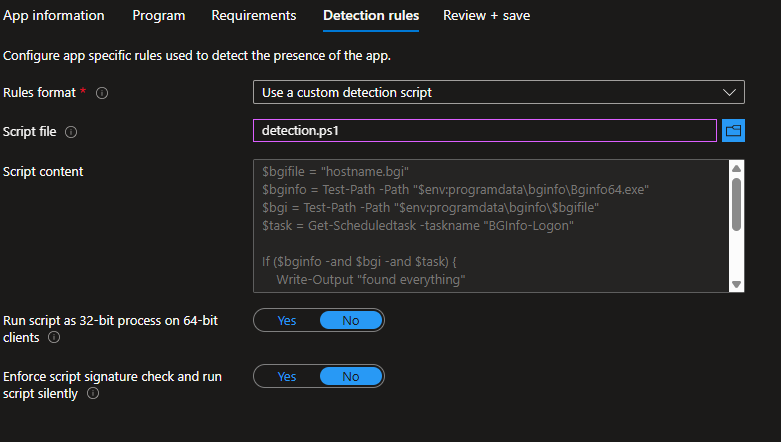
Task: Click info icon for 32-bit process setting
Action: pos(54,338)
